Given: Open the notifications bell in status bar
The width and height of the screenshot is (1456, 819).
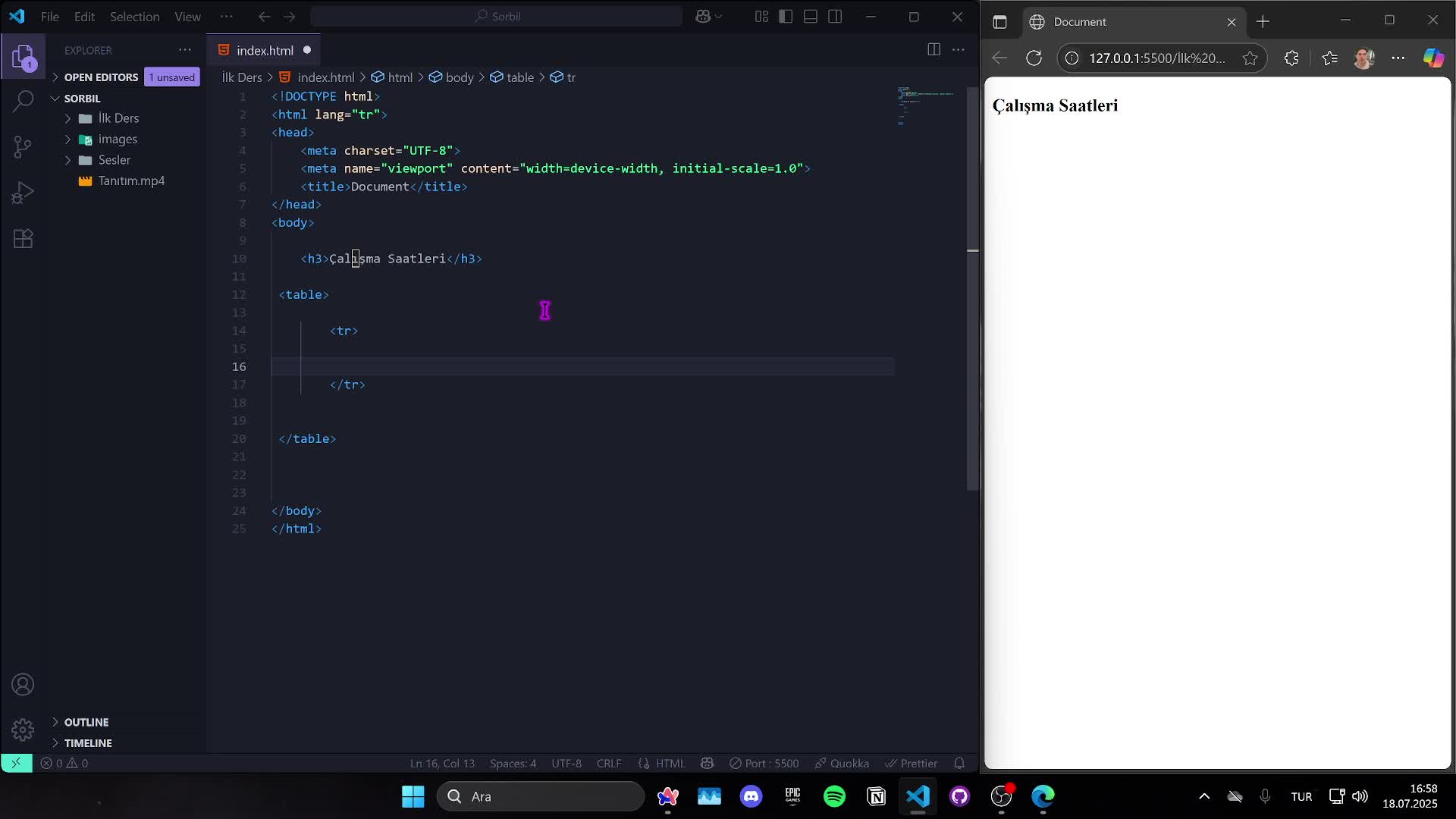Looking at the screenshot, I should [x=959, y=763].
